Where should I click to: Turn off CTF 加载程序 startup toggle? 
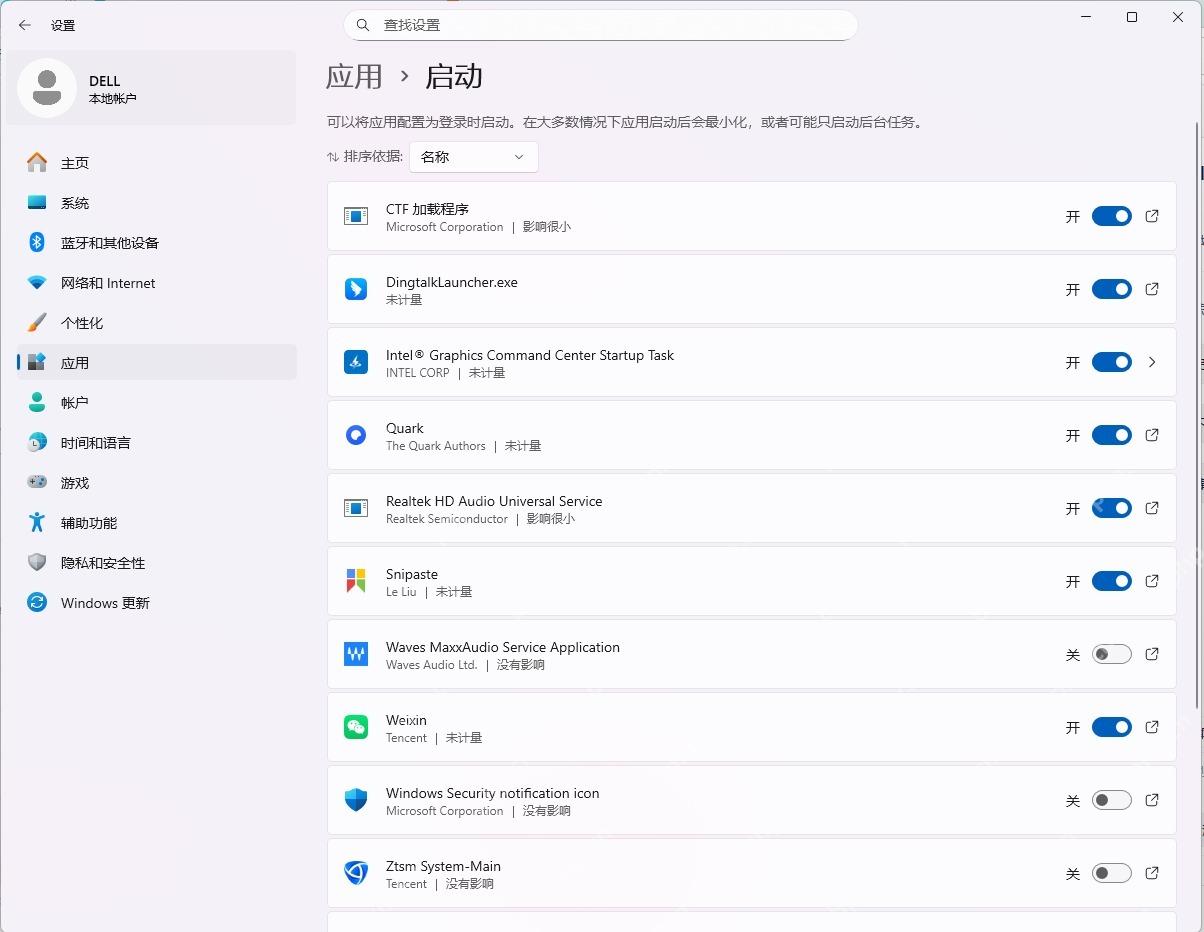1111,216
